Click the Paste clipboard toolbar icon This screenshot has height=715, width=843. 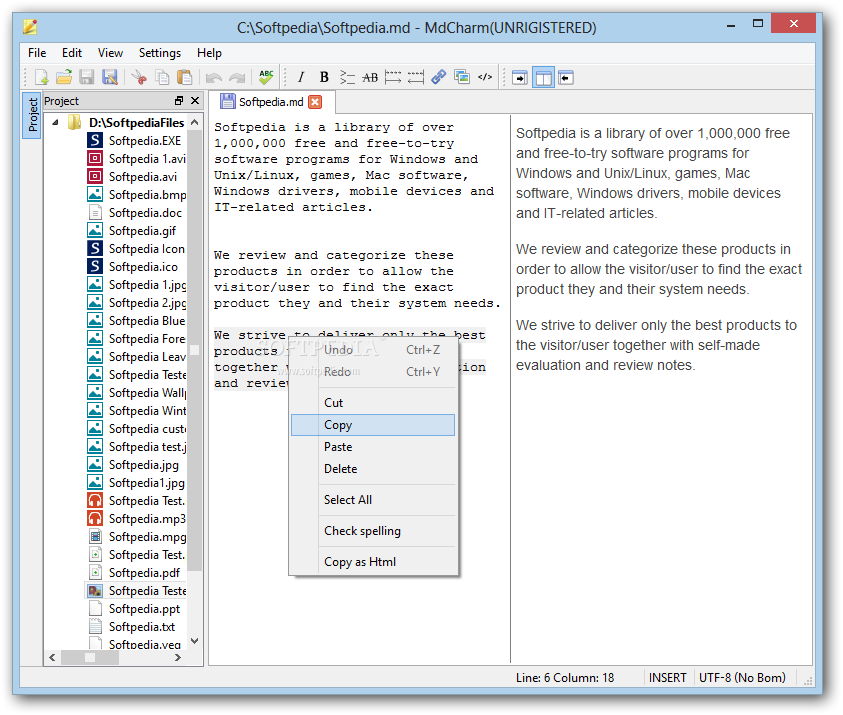[184, 77]
